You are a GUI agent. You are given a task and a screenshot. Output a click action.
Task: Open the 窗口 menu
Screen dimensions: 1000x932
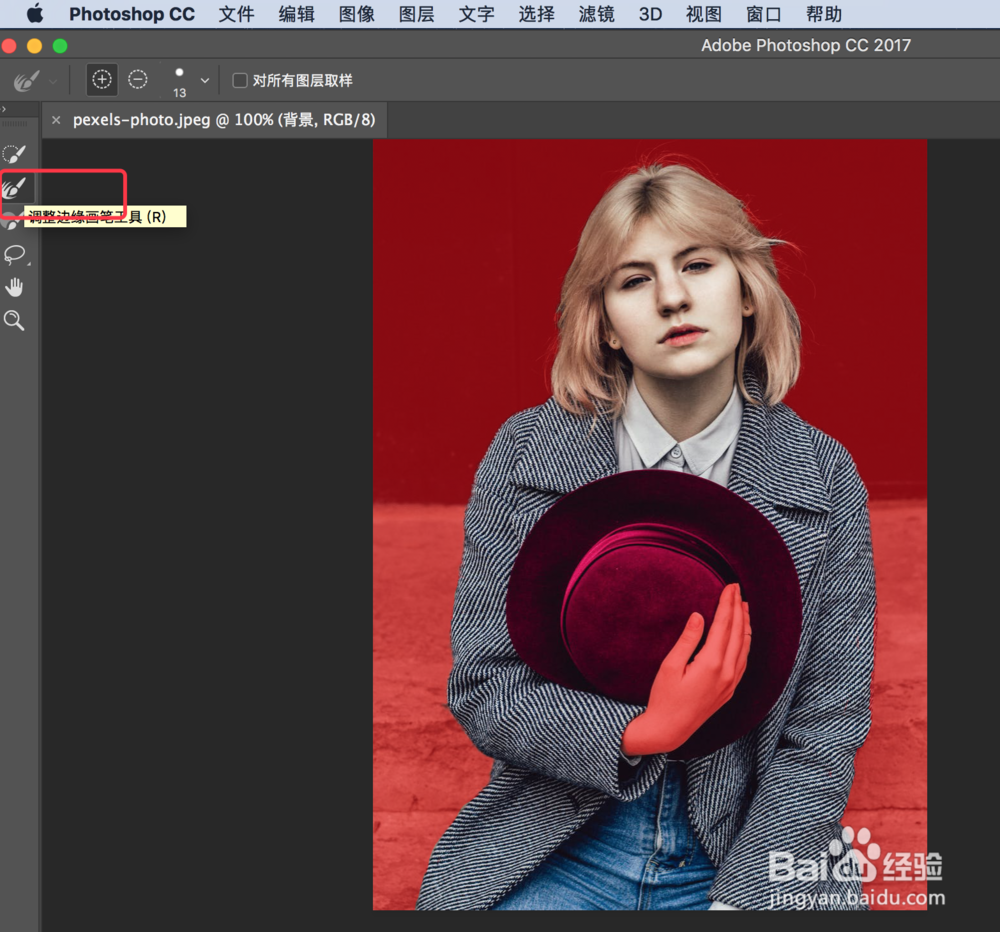[x=763, y=14]
